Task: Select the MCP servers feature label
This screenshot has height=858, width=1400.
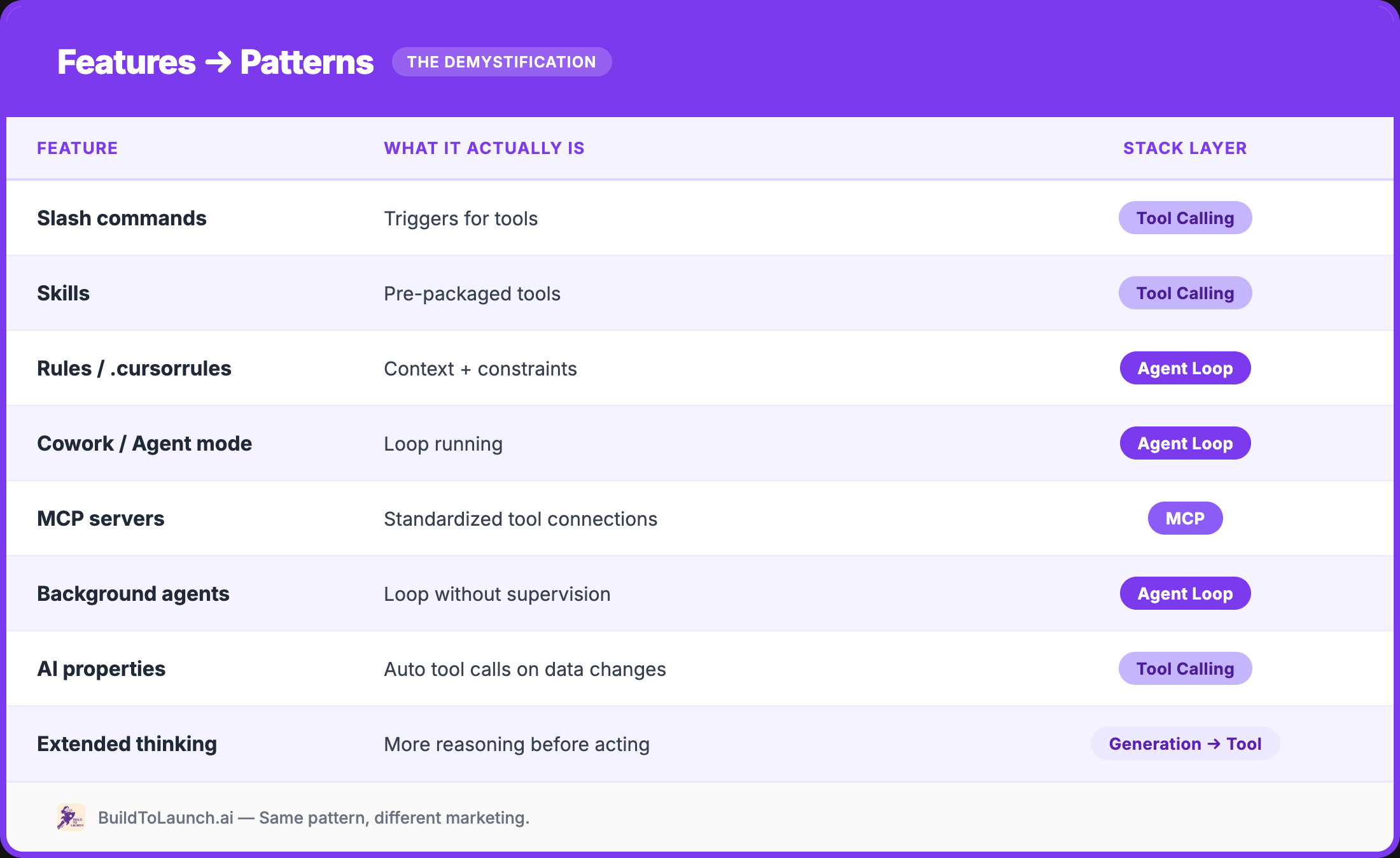Action: pyautogui.click(x=101, y=519)
